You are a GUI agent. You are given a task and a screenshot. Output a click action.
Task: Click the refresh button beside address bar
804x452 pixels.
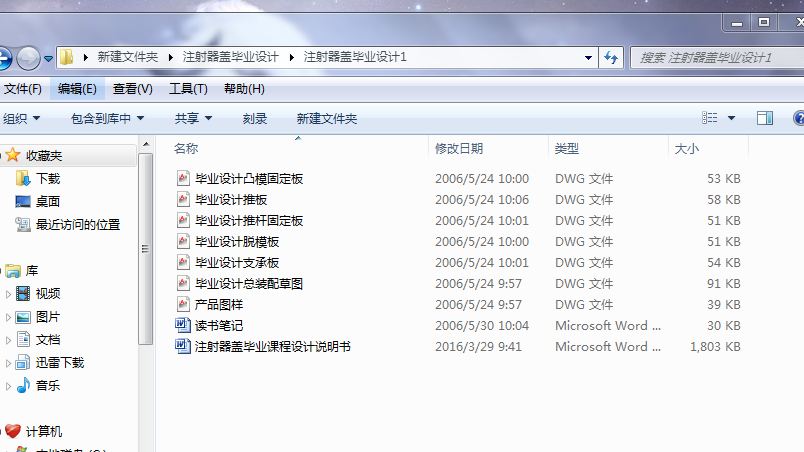[x=611, y=57]
